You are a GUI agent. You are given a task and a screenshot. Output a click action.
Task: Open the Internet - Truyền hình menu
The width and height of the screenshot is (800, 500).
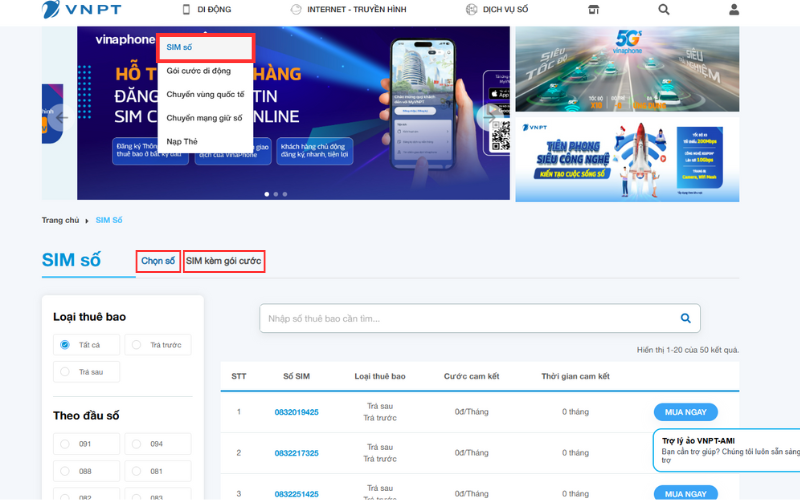348,9
